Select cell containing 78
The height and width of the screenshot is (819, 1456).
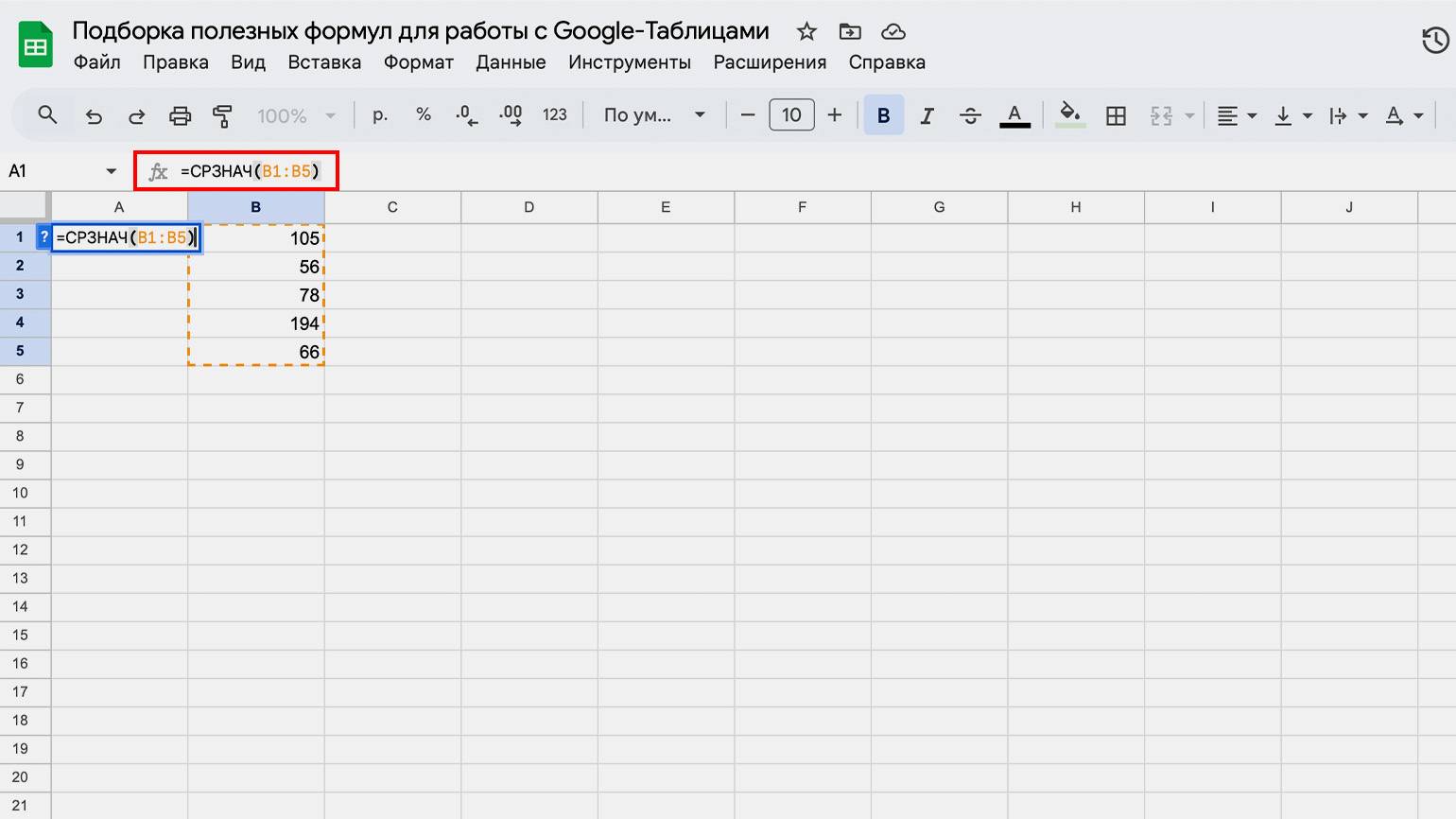click(x=256, y=295)
